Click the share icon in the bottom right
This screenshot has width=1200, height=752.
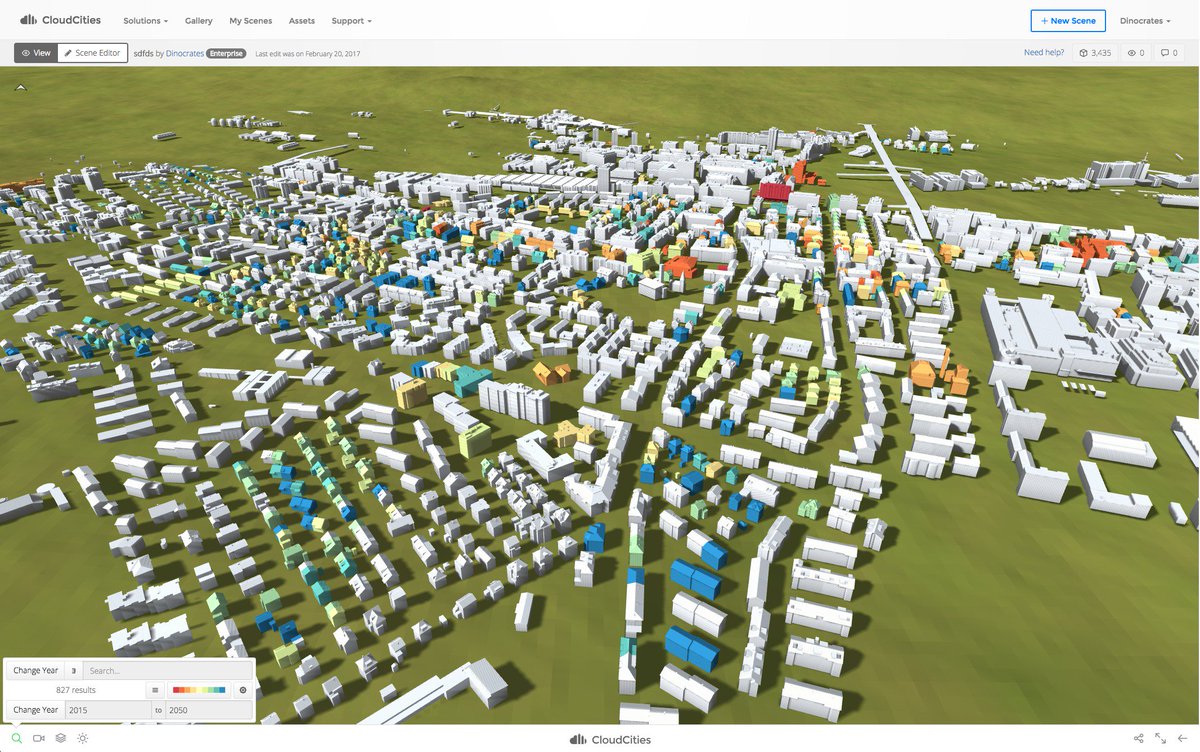coord(1139,739)
